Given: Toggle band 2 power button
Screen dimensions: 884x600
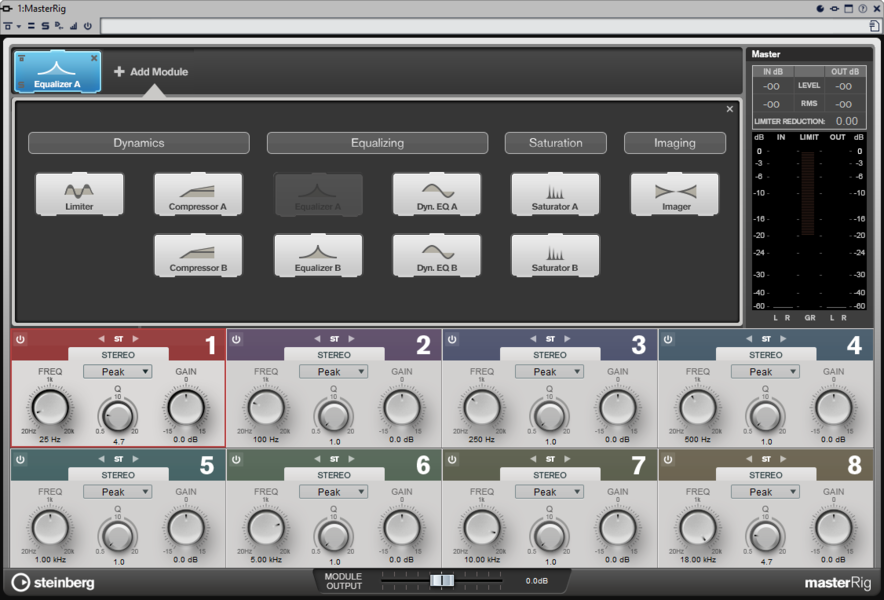Looking at the screenshot, I should pyautogui.click(x=236, y=339).
